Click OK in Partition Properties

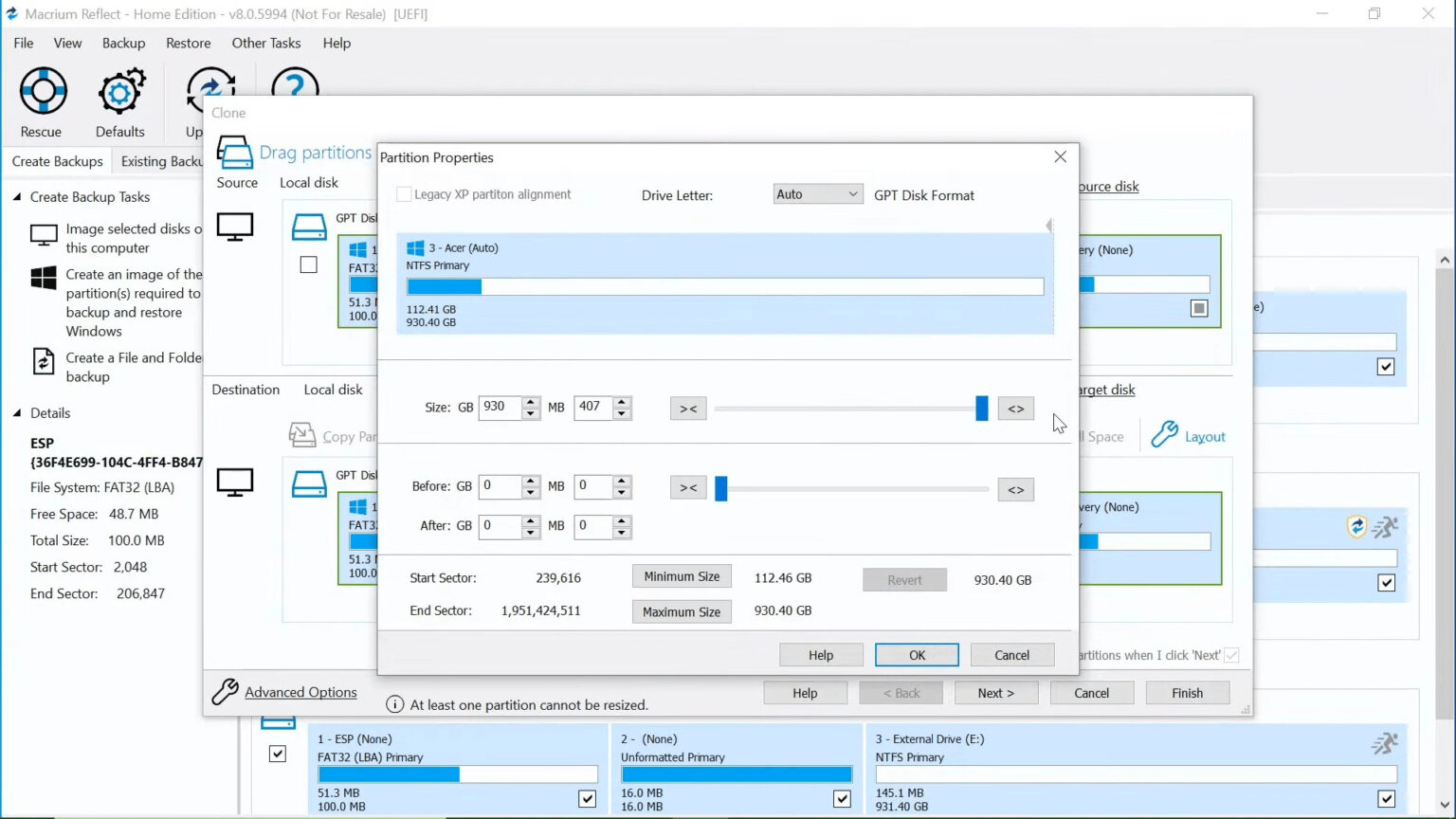tap(917, 655)
